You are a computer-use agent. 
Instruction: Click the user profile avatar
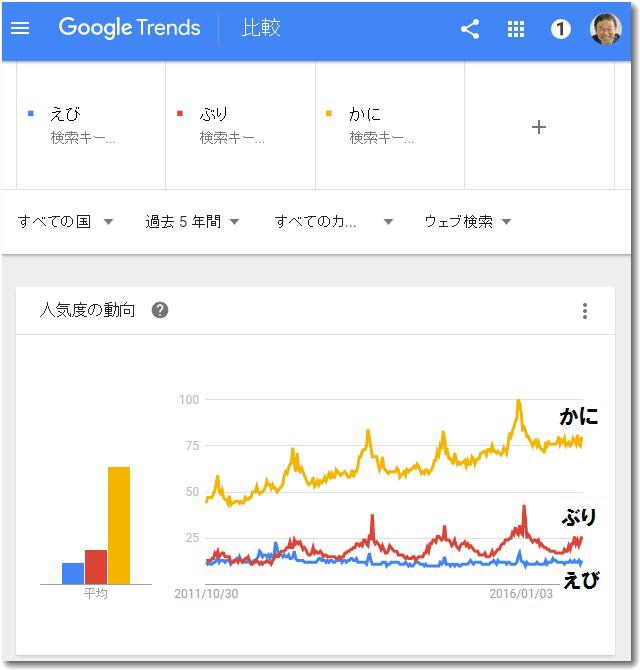(606, 29)
